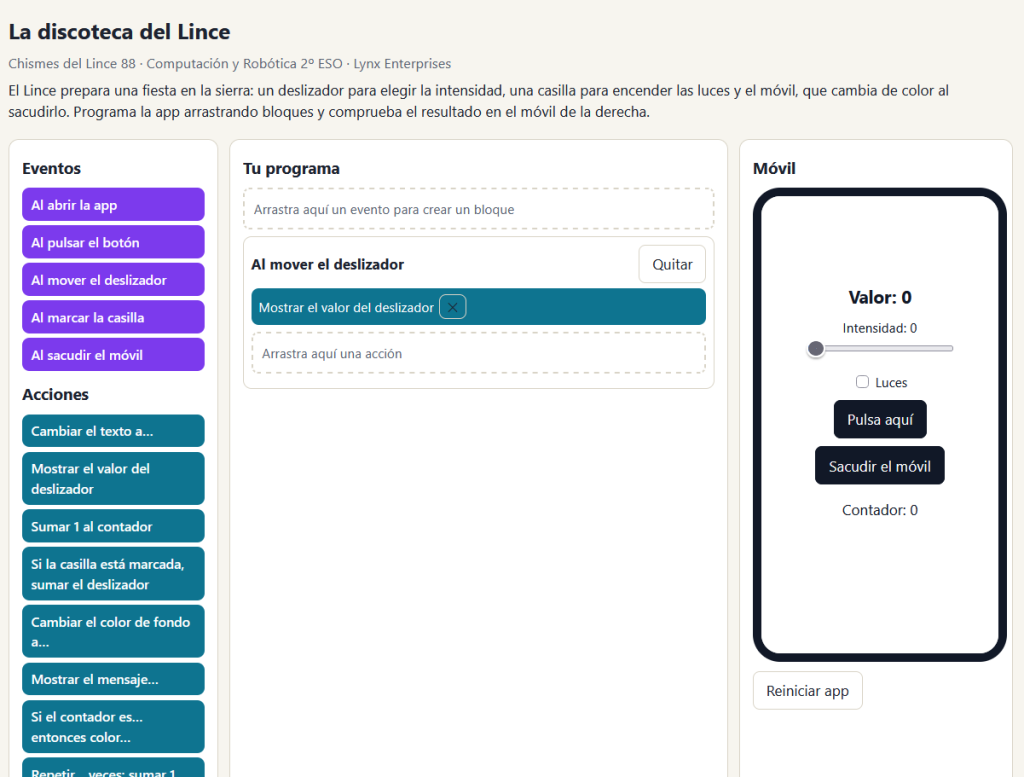Click the 'Sumar 1 al contador' action block

113,526
